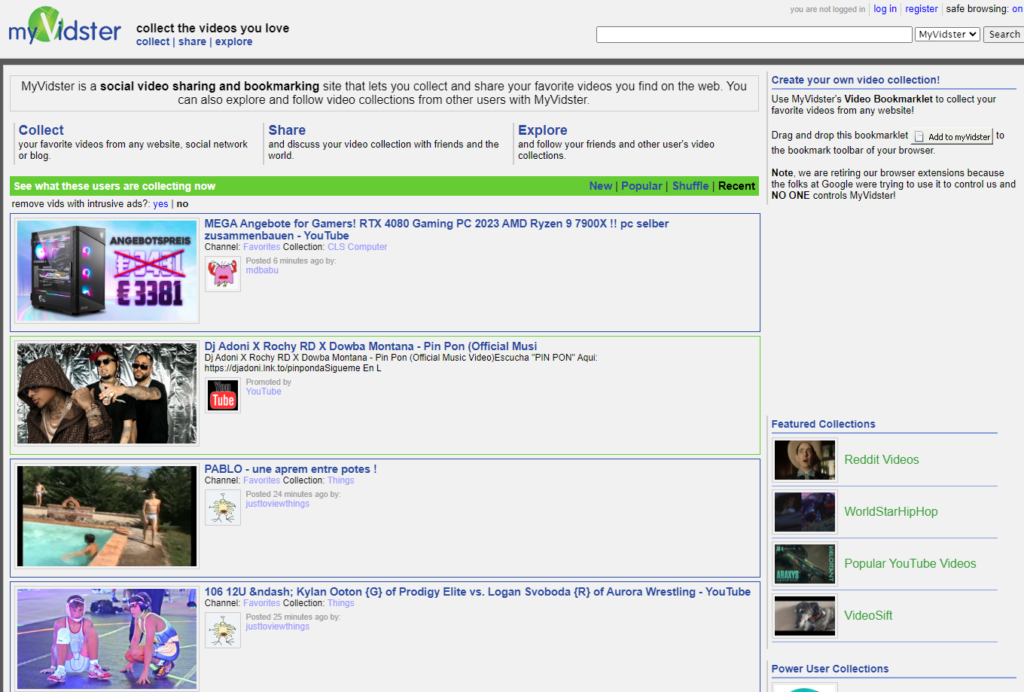The width and height of the screenshot is (1024, 692).
Task: Click the YouTube promoted-by link
Action: 263,392
